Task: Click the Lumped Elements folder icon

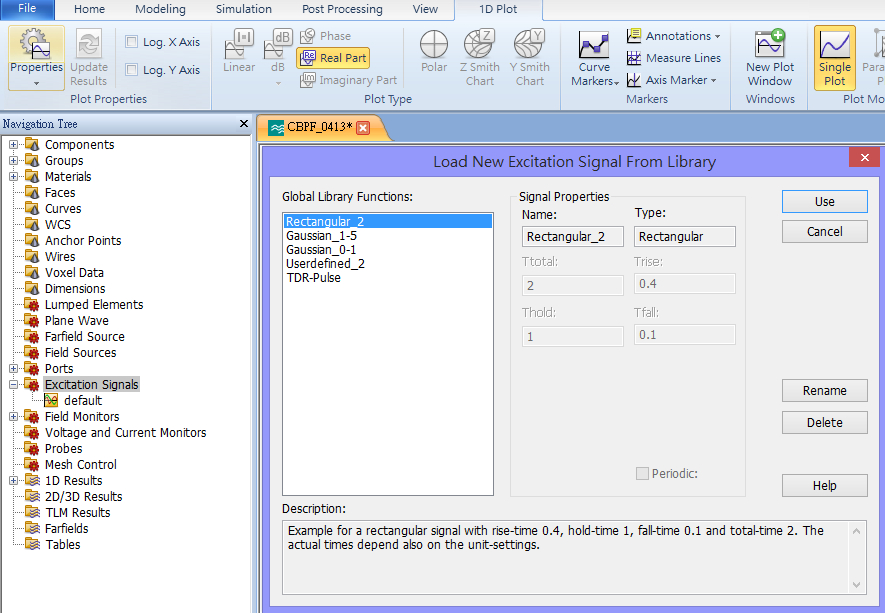Action: (32, 305)
